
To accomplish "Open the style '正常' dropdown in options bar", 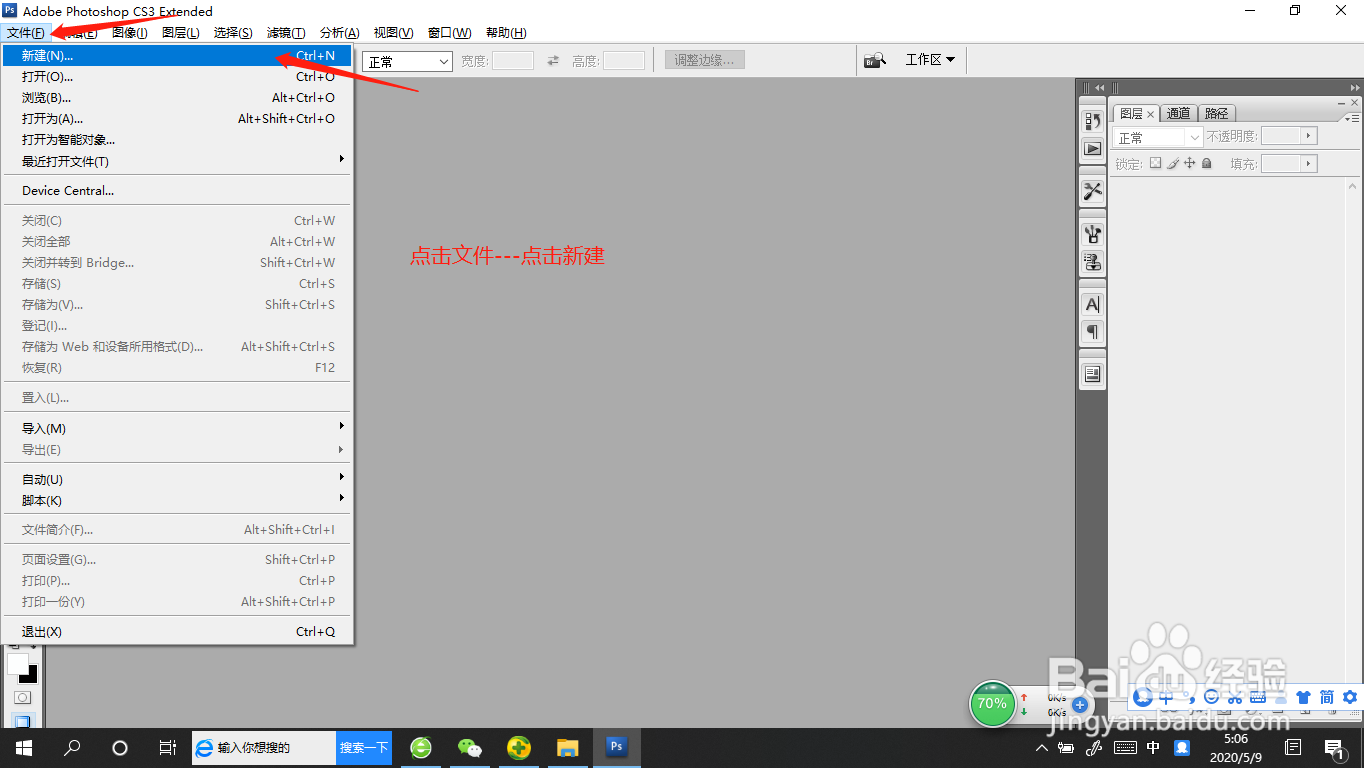I will coord(408,61).
